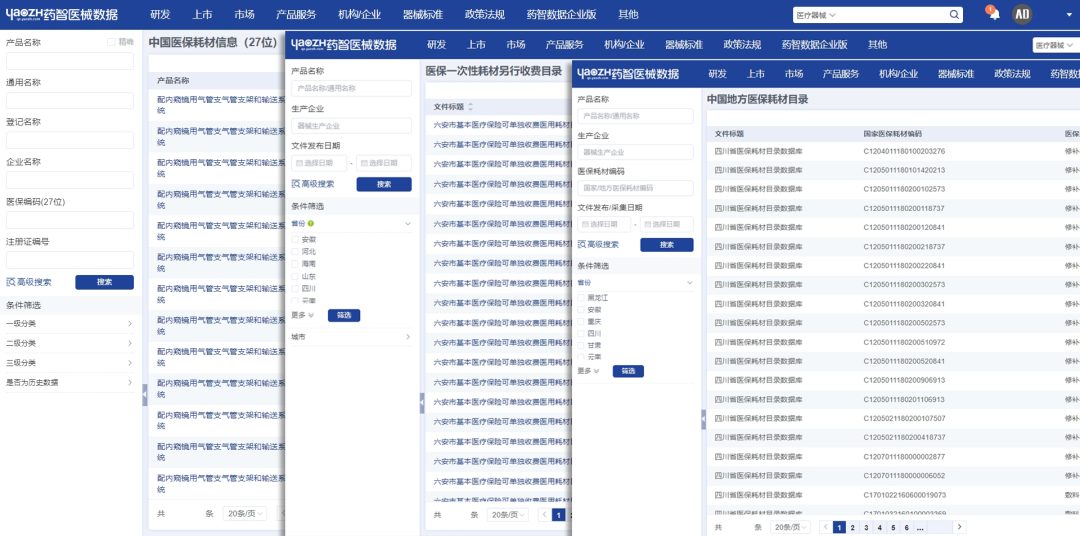Click previous page arrow in the middle window

(x=544, y=515)
